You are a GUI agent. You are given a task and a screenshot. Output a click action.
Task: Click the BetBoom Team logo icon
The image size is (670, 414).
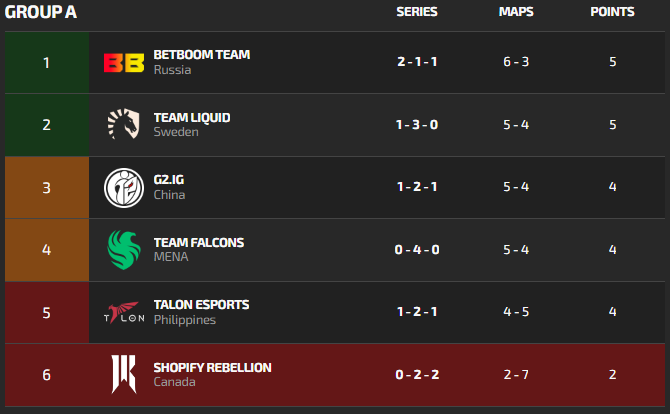point(124,63)
